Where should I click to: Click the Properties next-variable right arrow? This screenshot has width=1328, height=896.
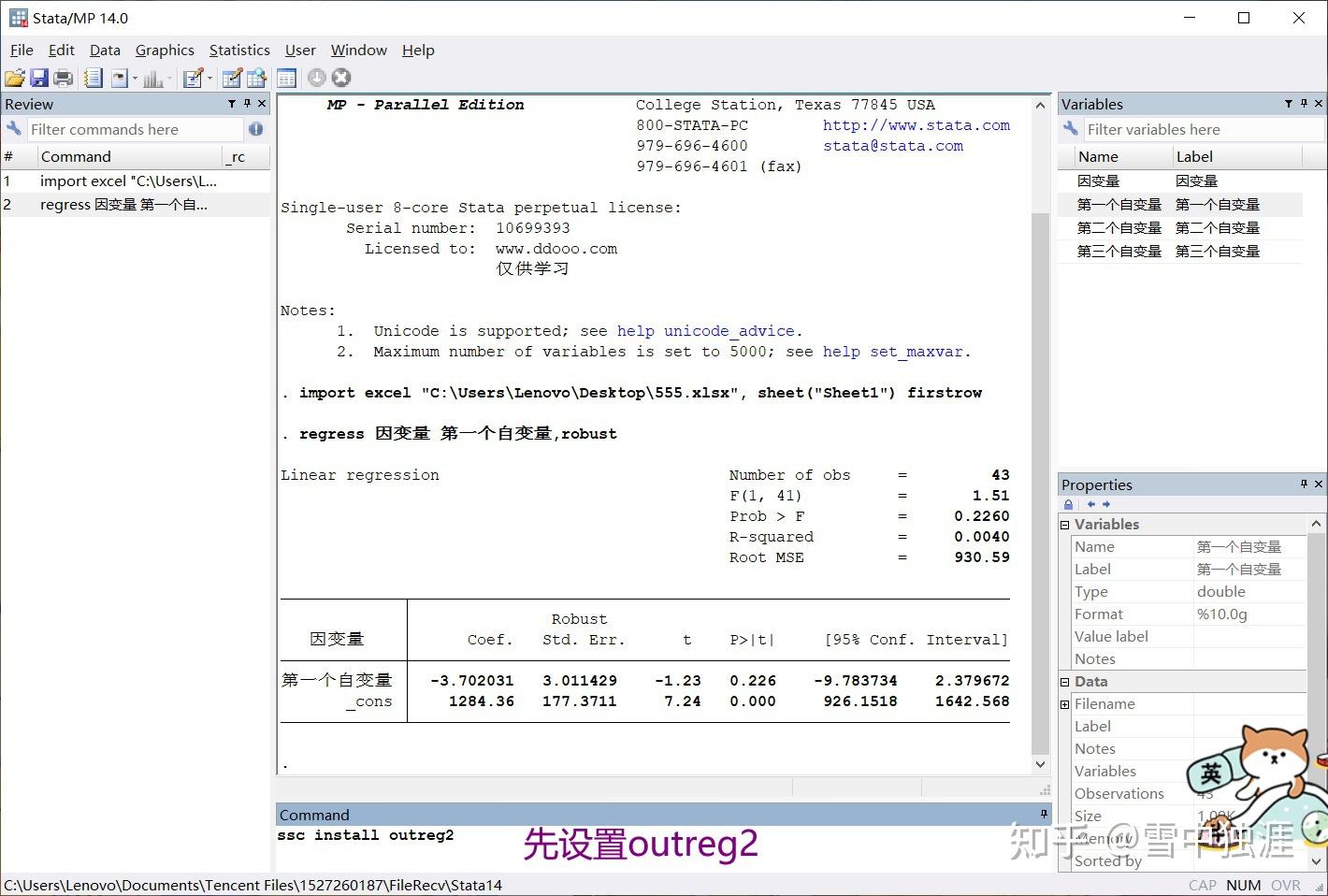(1106, 504)
